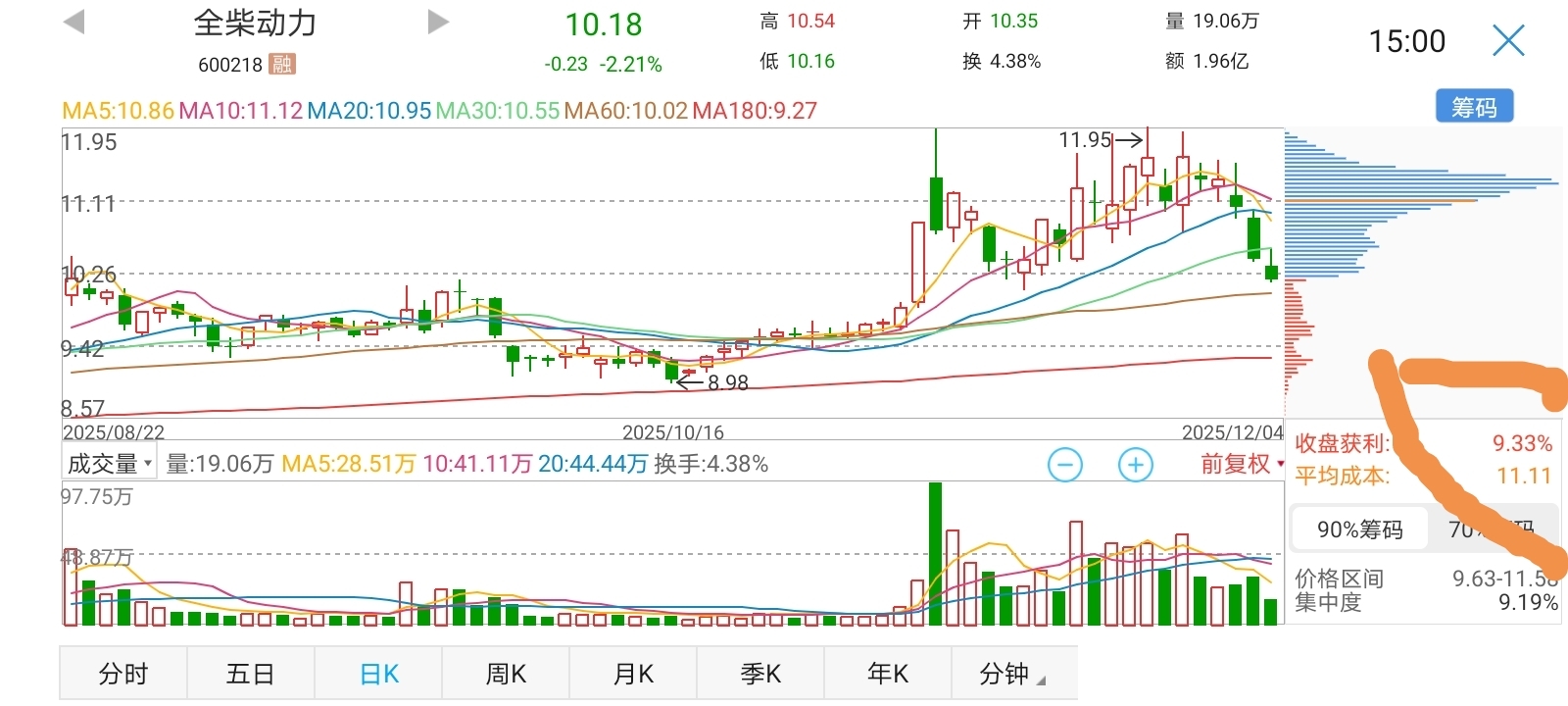
Task: Click the MA5:10.86 indicator label
Action: pyautogui.click(x=118, y=110)
